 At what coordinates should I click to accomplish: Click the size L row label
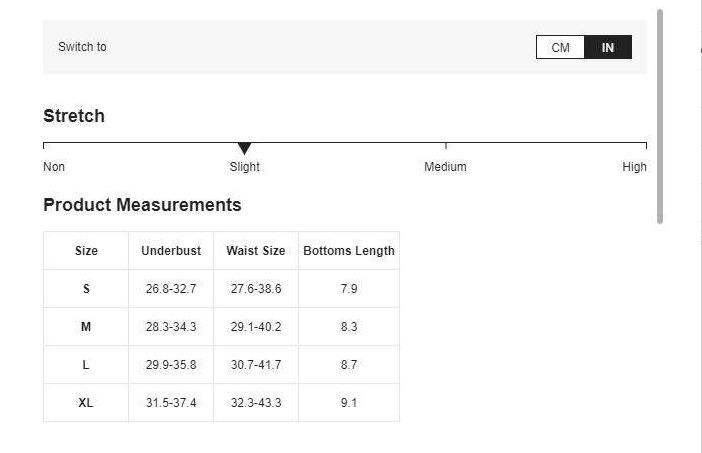coord(86,365)
